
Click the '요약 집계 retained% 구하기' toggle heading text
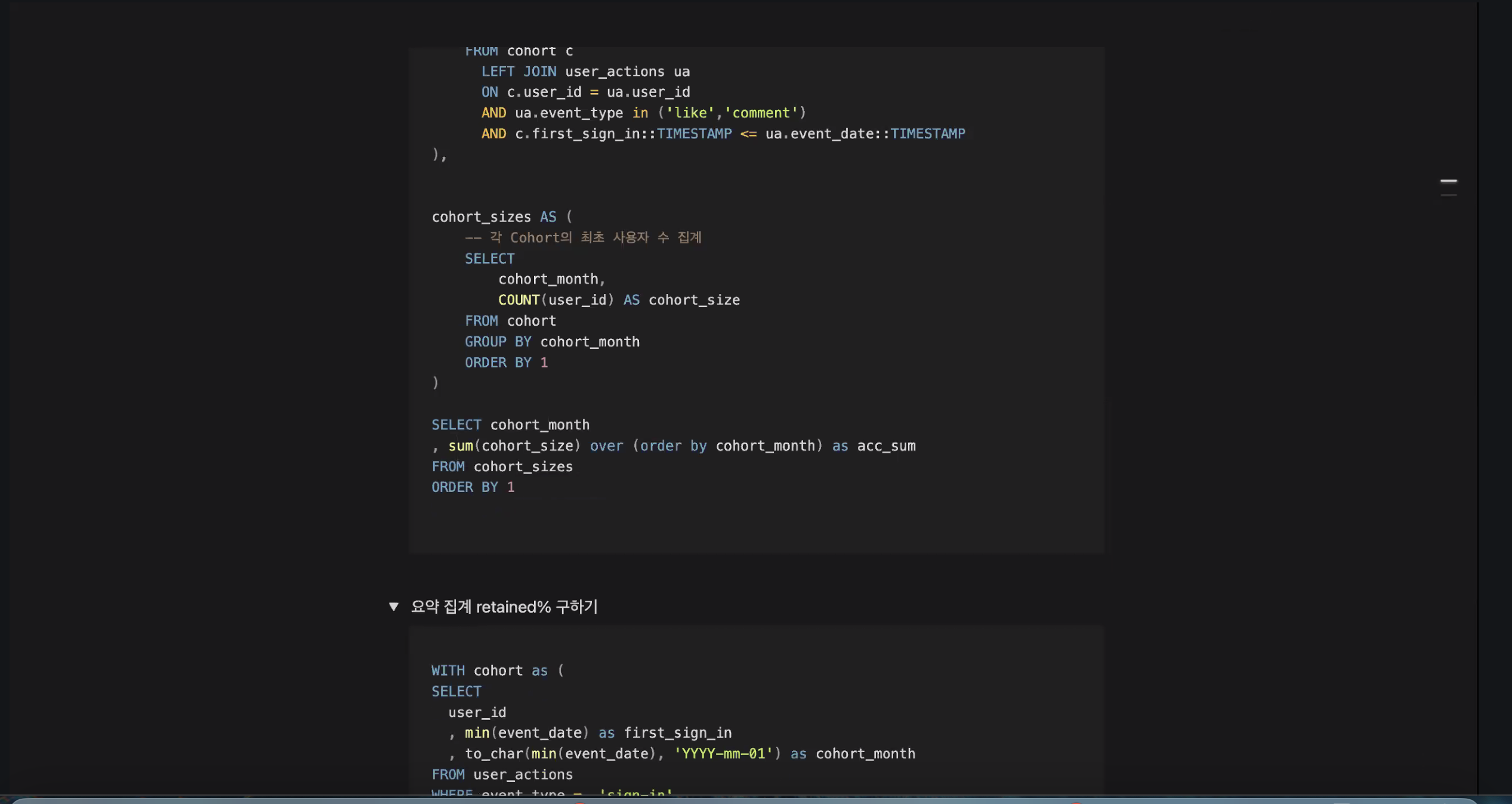(504, 607)
